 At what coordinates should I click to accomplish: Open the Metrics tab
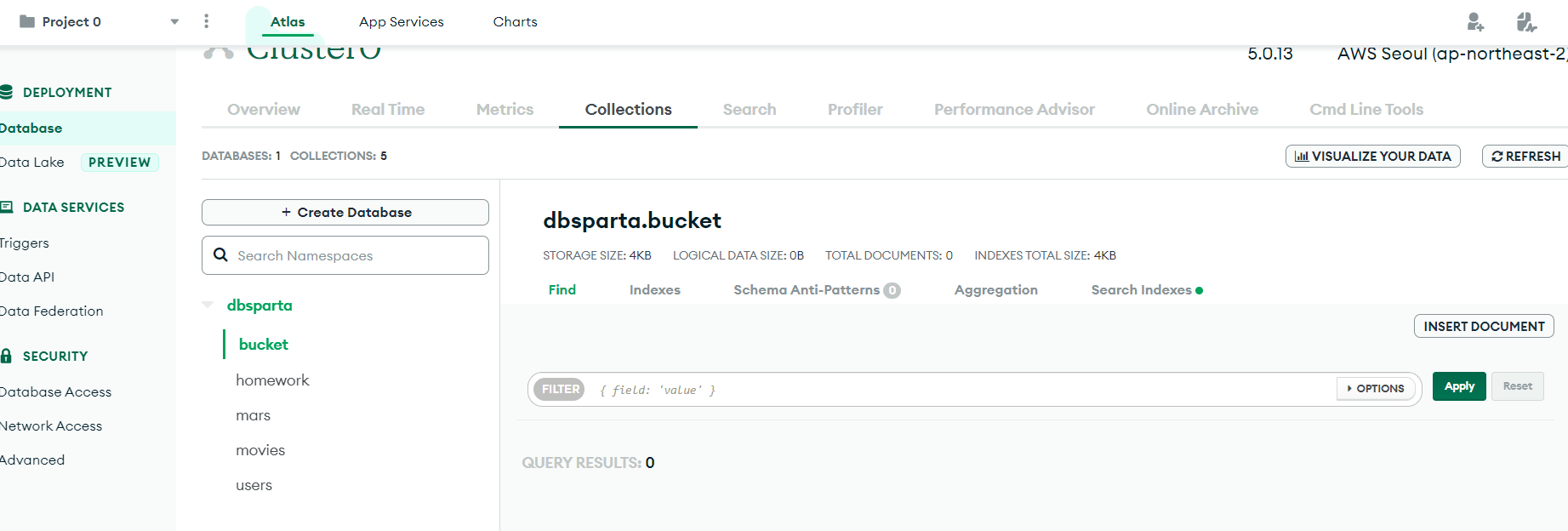[505, 109]
